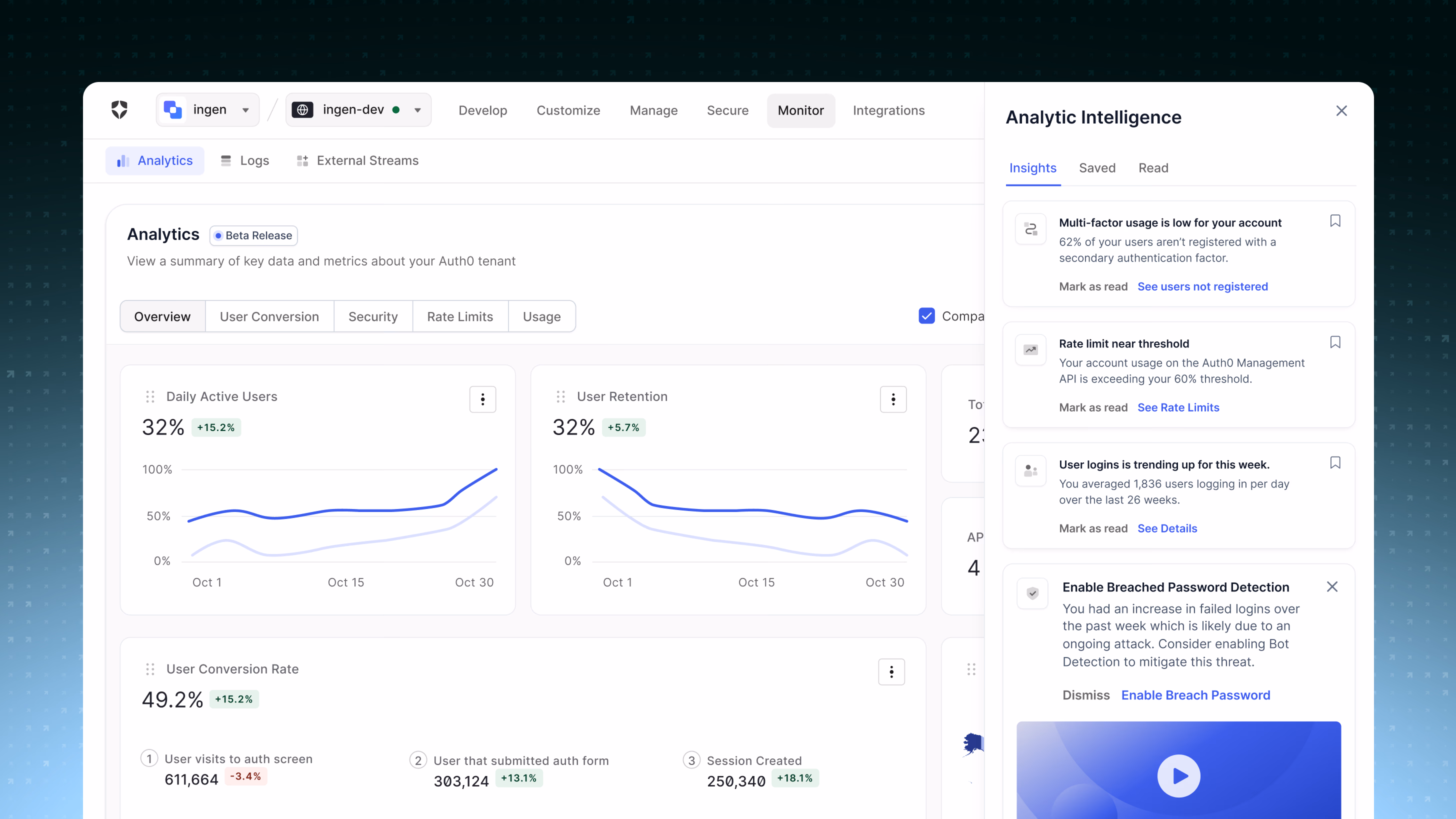1456x819 pixels.
Task: Open See users not registered link
Action: (x=1202, y=286)
